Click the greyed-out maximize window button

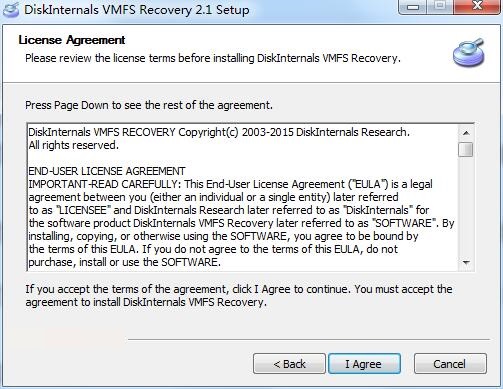coord(440,6)
